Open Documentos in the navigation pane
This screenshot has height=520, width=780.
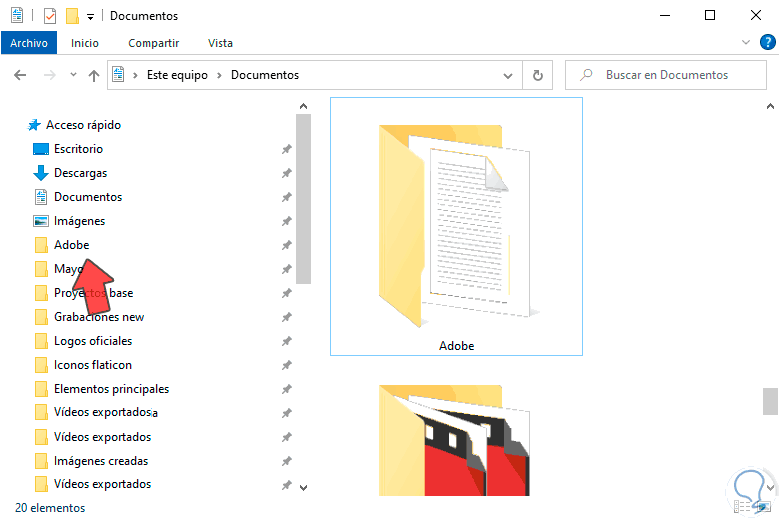coord(88,197)
